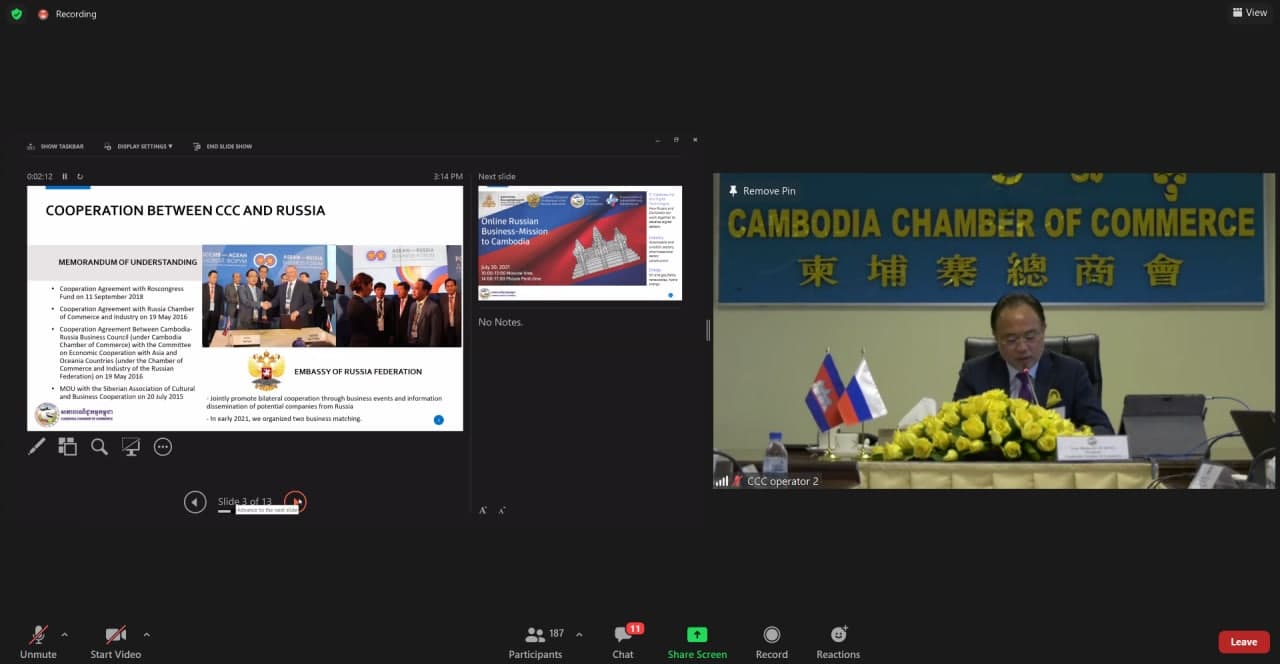Open the Reactions menu
Screen dimensions: 1280x664
click(x=838, y=641)
